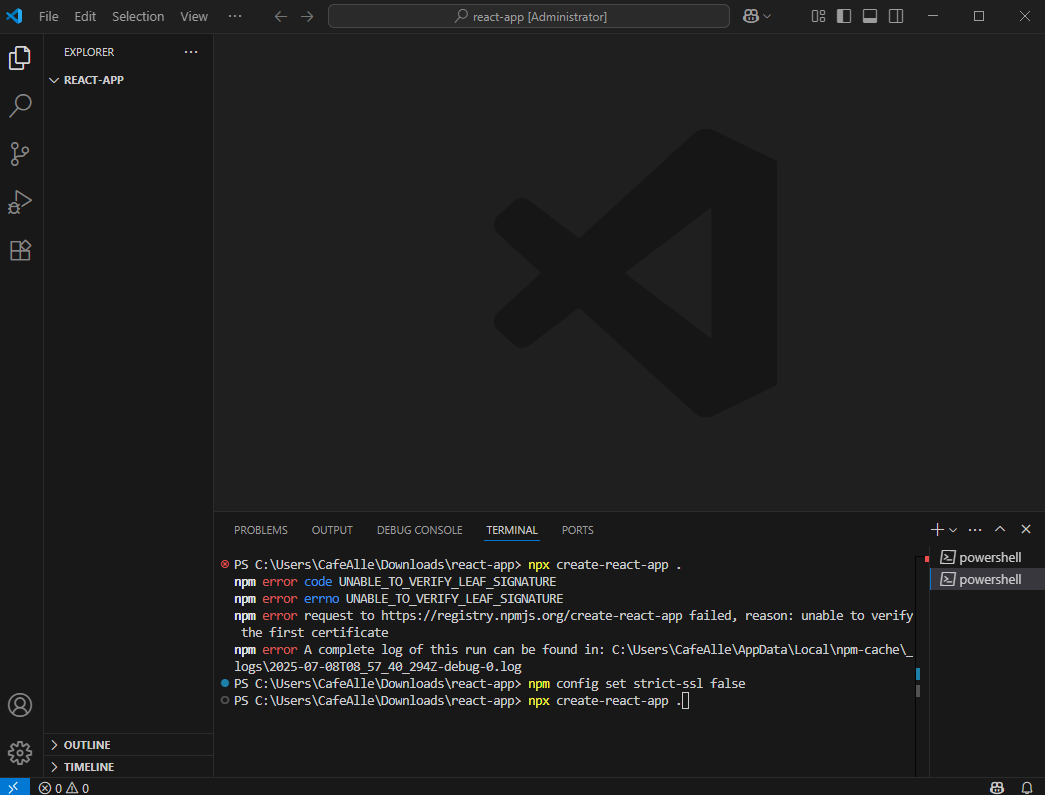1045x795 pixels.
Task: Switch to the PORTS tab
Action: click(x=577, y=530)
